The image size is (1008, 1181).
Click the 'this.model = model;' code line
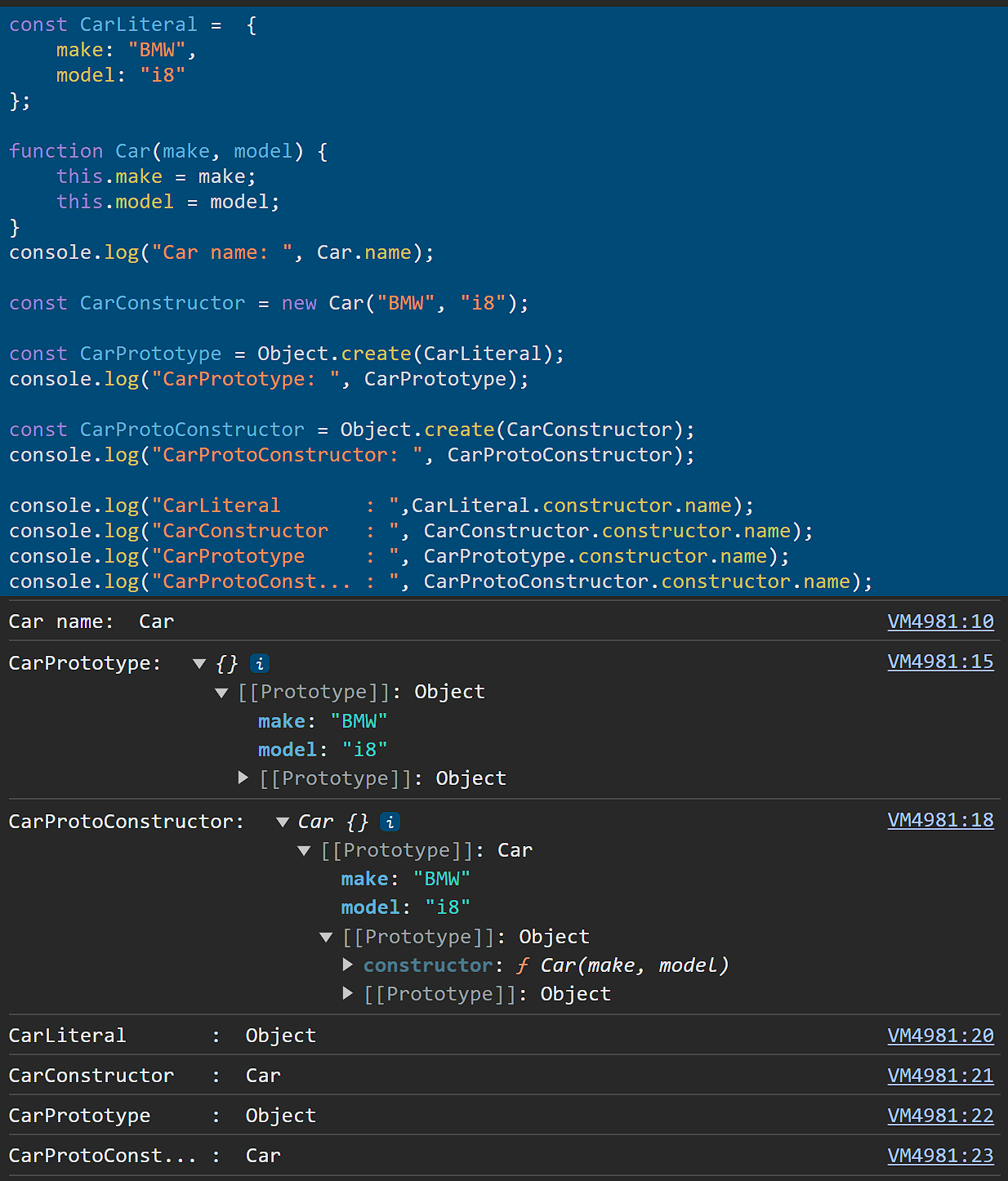(168, 202)
